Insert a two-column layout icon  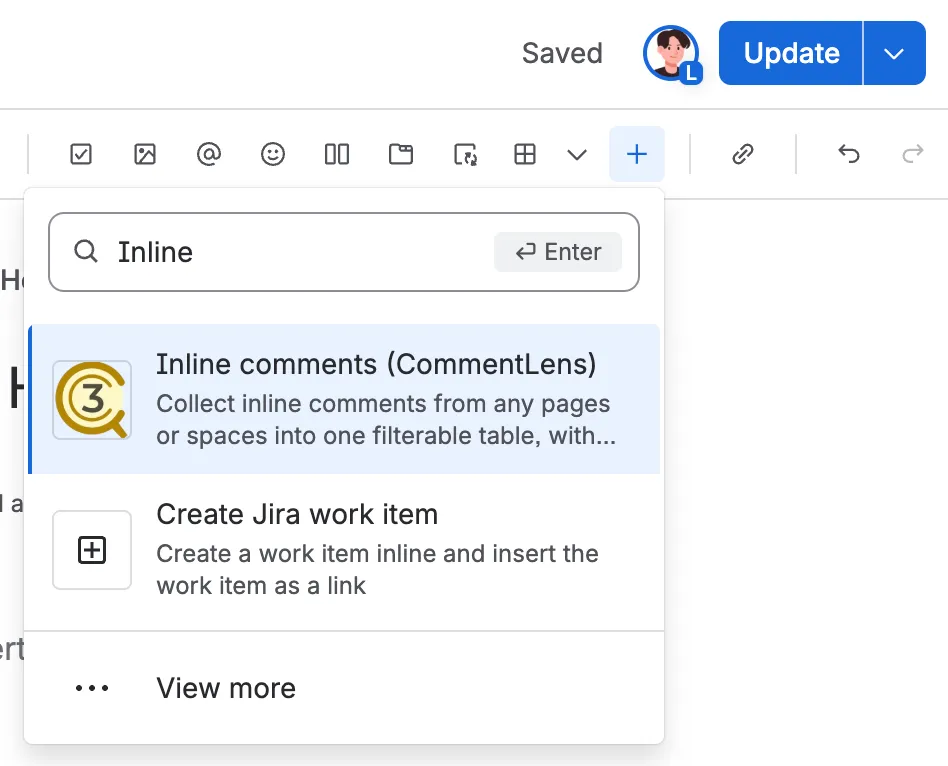click(x=337, y=154)
